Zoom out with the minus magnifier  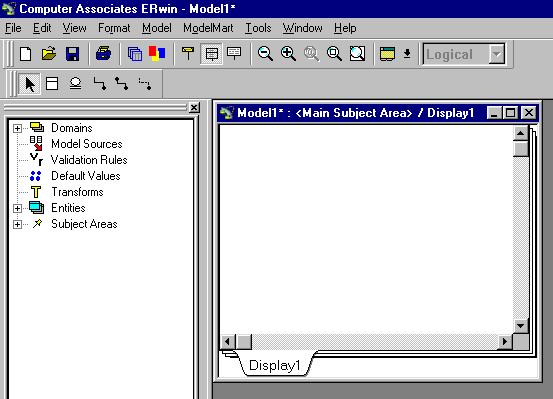pos(265,54)
